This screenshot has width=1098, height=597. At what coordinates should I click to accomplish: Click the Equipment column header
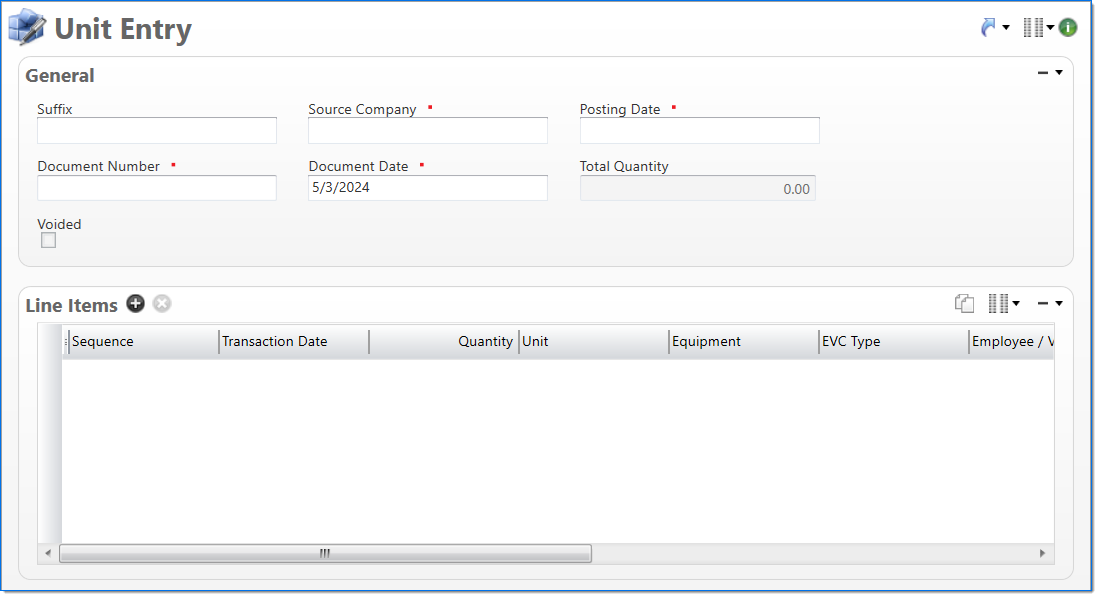[x=742, y=342]
